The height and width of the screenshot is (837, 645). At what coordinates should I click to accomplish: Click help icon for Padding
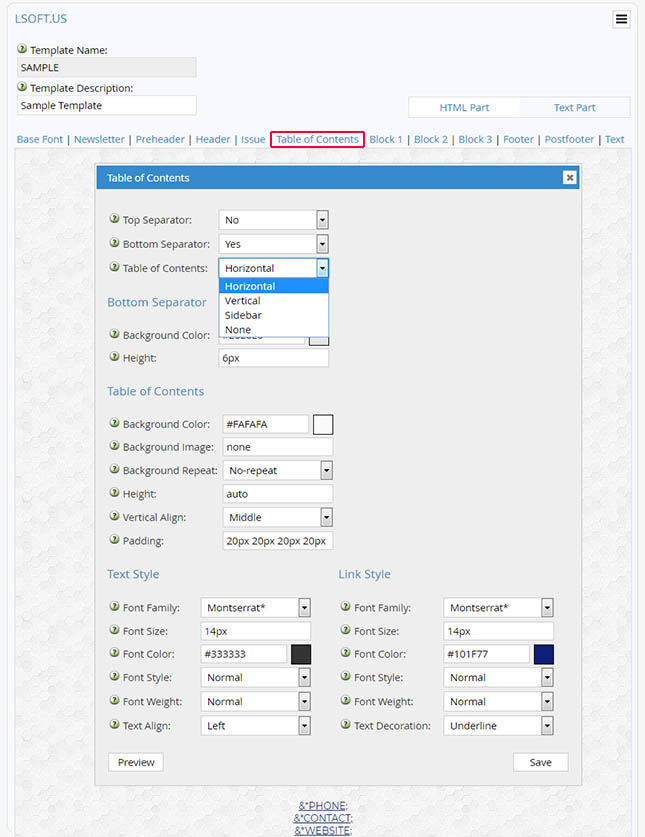(114, 539)
